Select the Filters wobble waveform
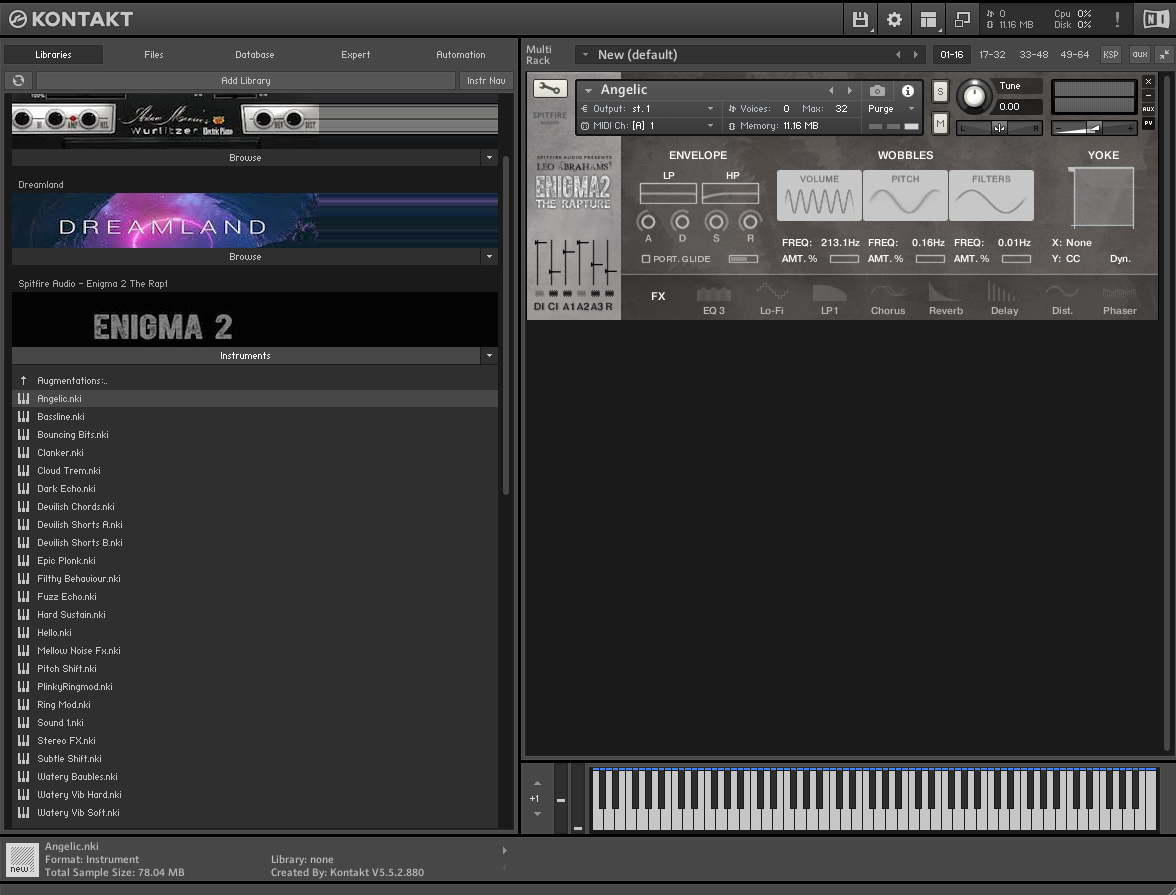 (992, 196)
